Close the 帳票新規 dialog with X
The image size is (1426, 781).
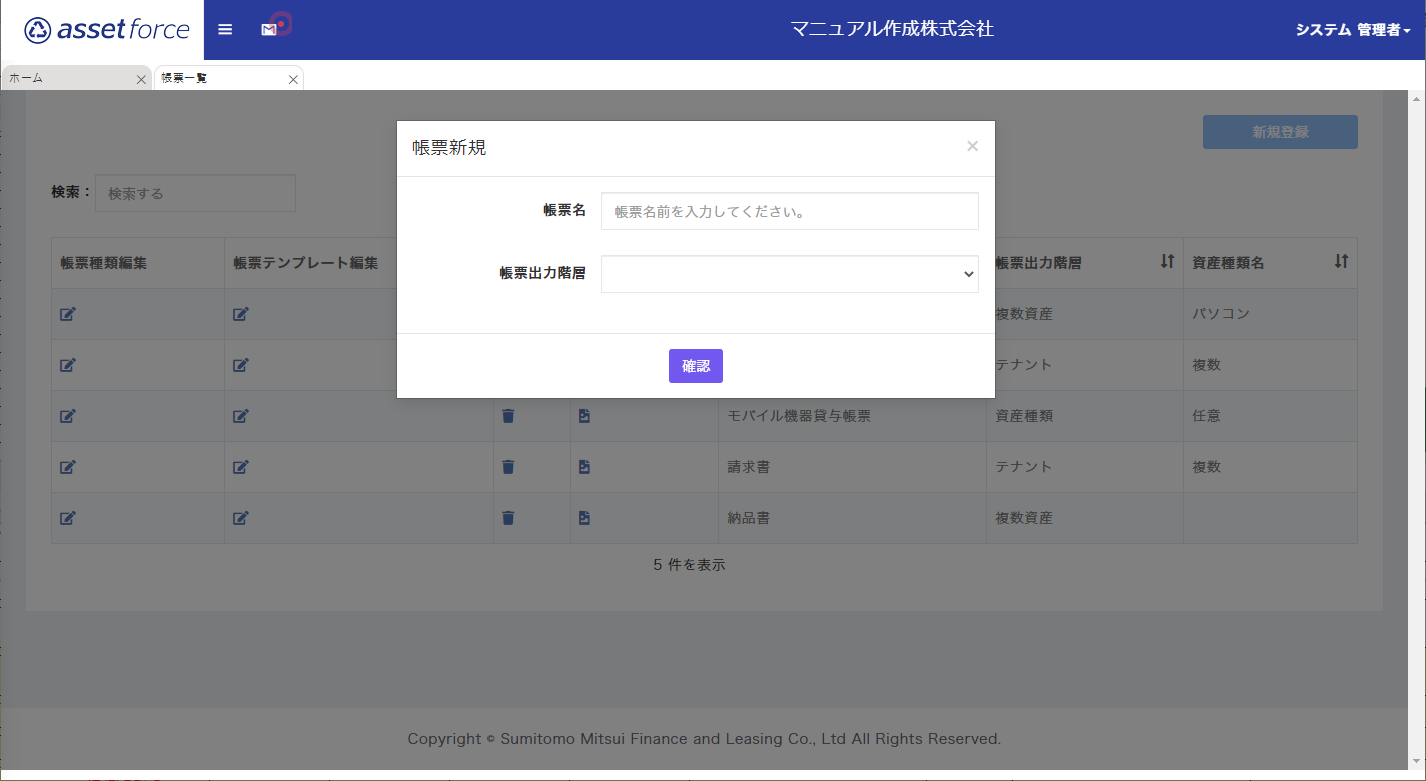pos(972,146)
